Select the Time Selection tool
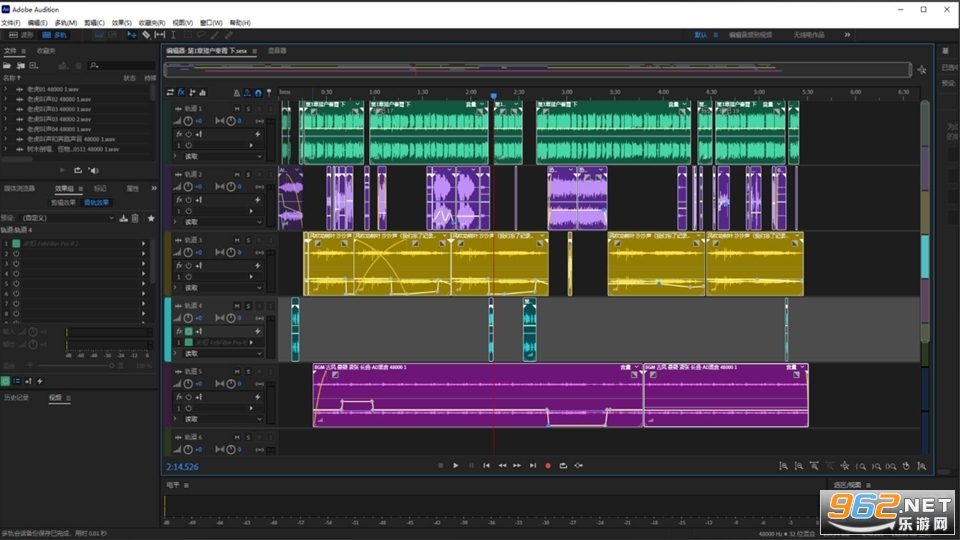The width and height of the screenshot is (960, 540). pyautogui.click(x=173, y=35)
